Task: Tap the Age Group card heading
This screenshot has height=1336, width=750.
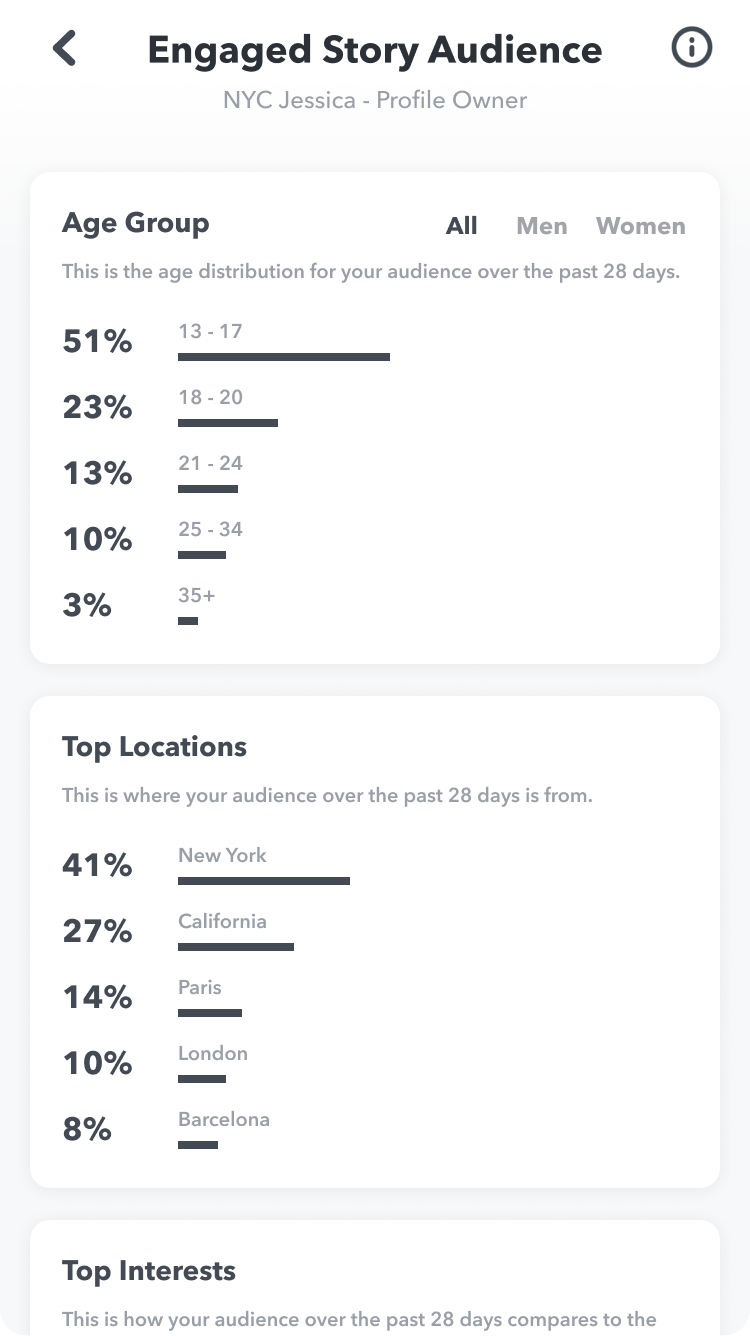Action: click(136, 223)
